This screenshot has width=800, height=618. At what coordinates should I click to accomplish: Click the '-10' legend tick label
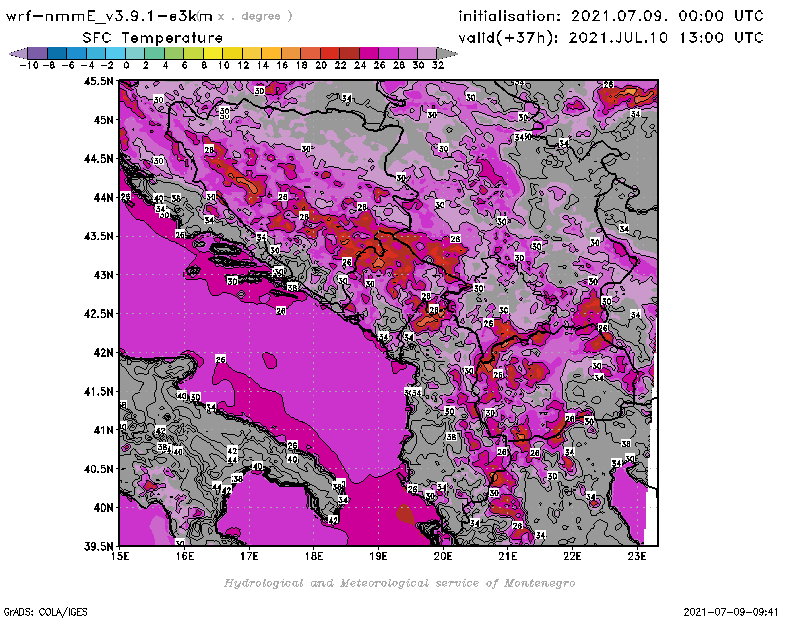[29, 65]
